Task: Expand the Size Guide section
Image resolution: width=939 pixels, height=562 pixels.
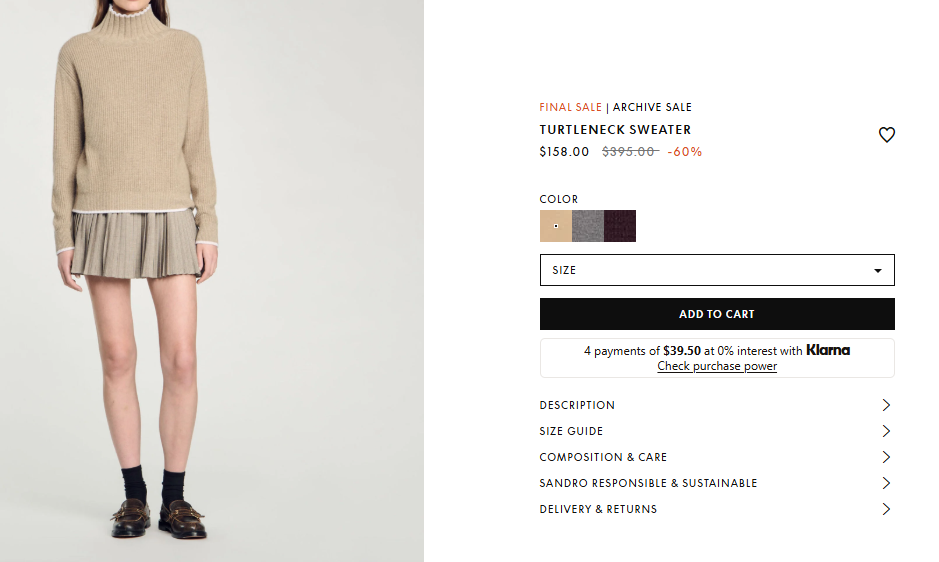Action: (x=717, y=431)
